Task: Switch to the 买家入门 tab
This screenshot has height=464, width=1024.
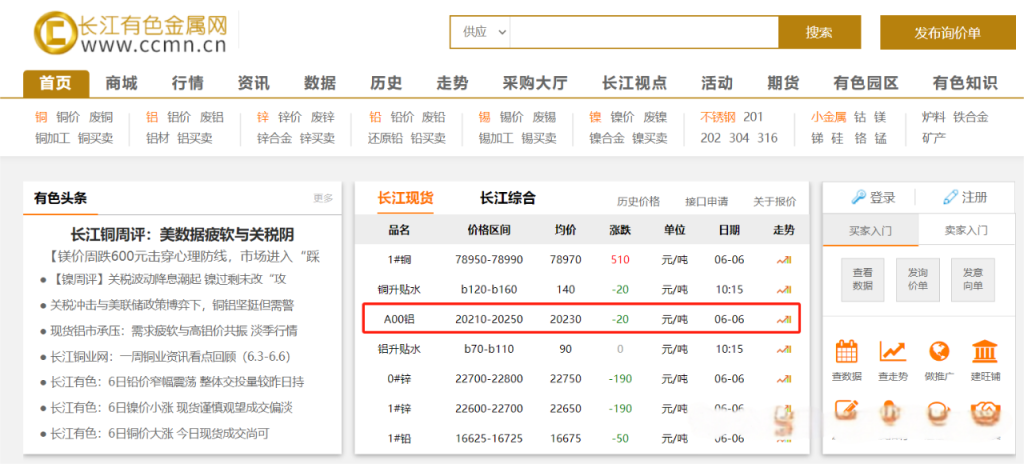Action: pos(870,230)
